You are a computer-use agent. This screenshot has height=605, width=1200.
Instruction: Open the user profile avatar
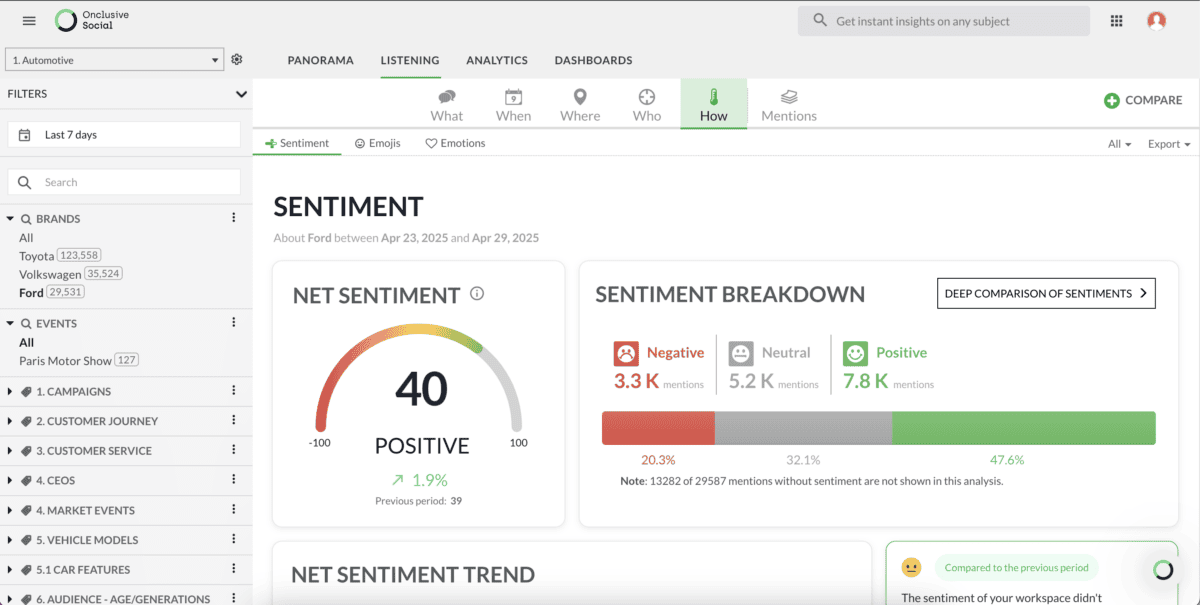(1157, 20)
